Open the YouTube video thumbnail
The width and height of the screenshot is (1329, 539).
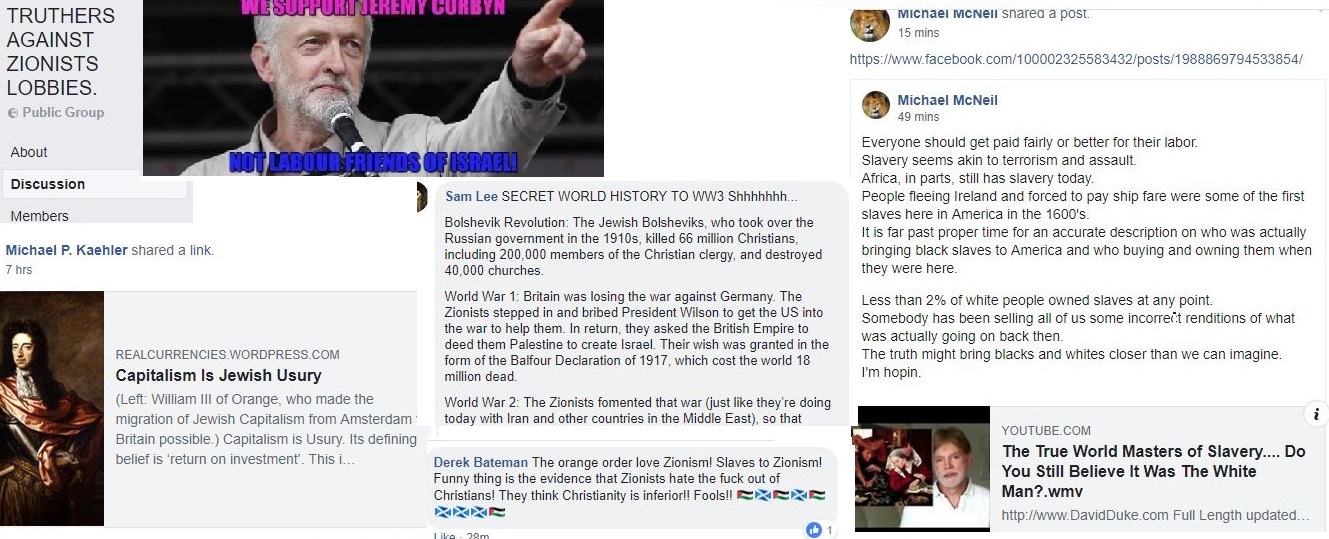[920, 467]
